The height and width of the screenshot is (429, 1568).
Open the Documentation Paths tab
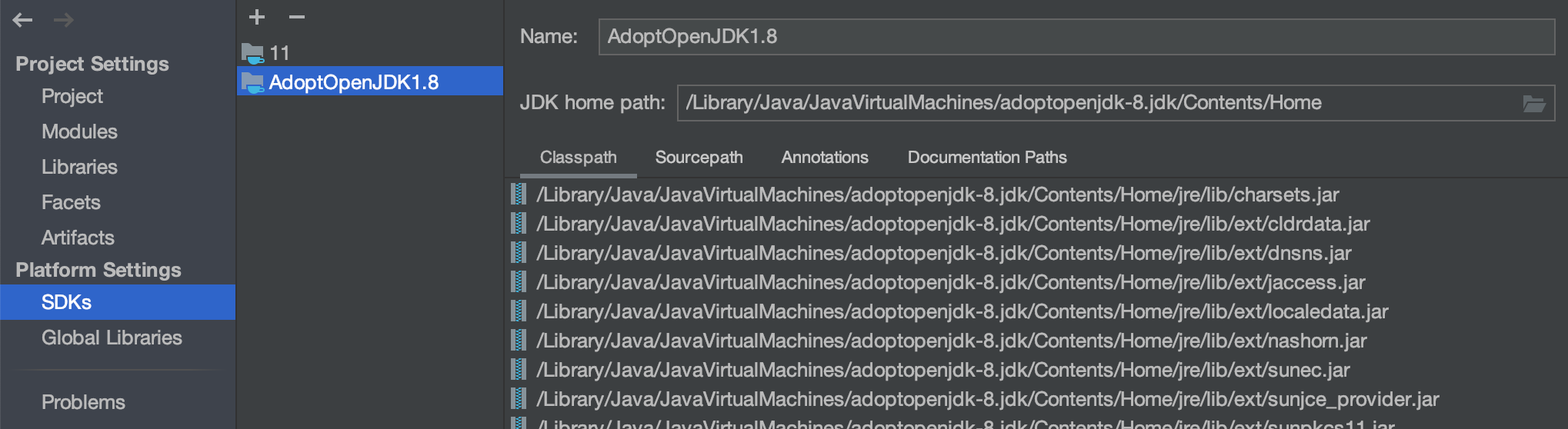click(x=987, y=158)
